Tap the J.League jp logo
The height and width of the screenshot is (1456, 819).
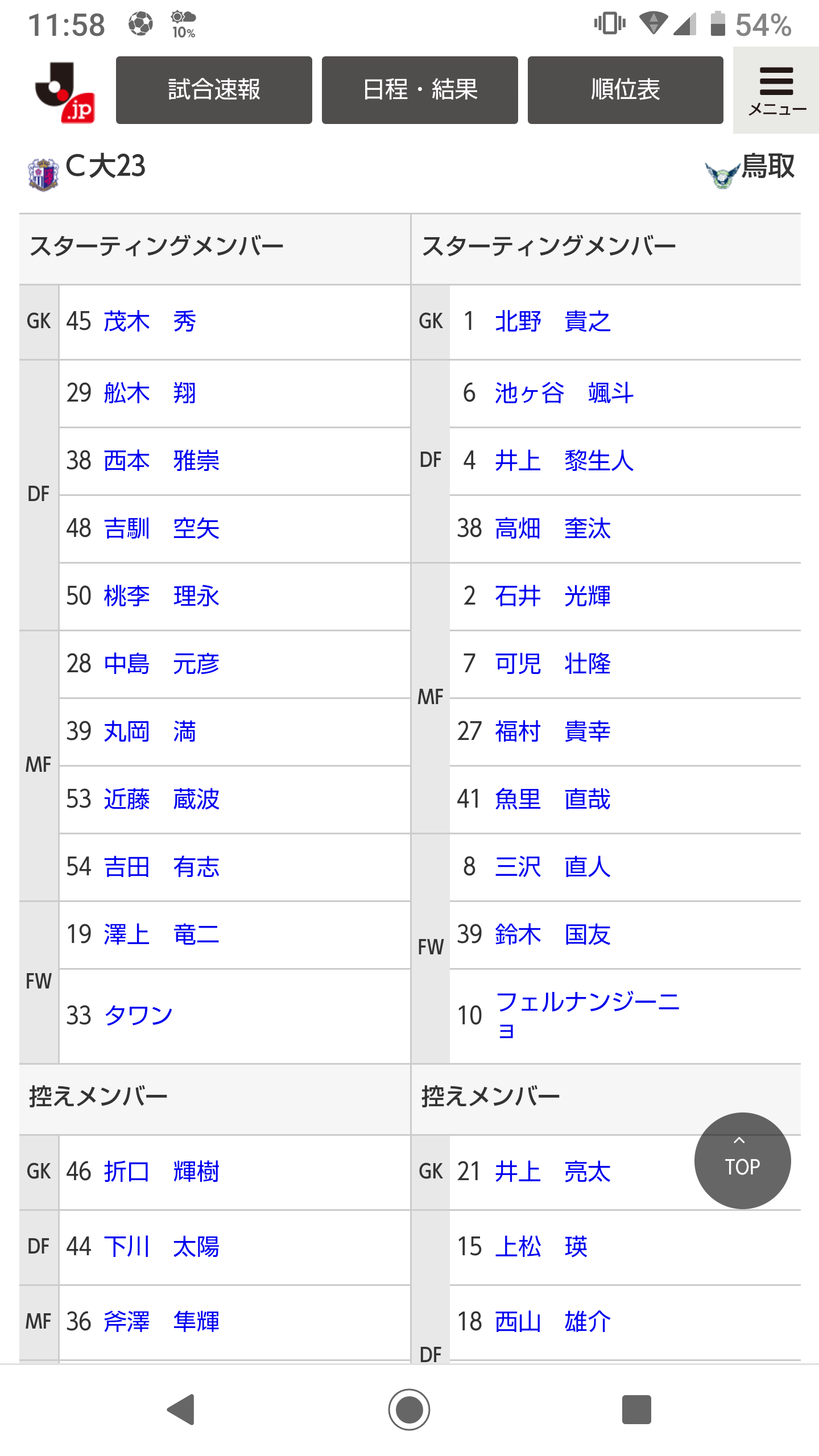(x=64, y=91)
